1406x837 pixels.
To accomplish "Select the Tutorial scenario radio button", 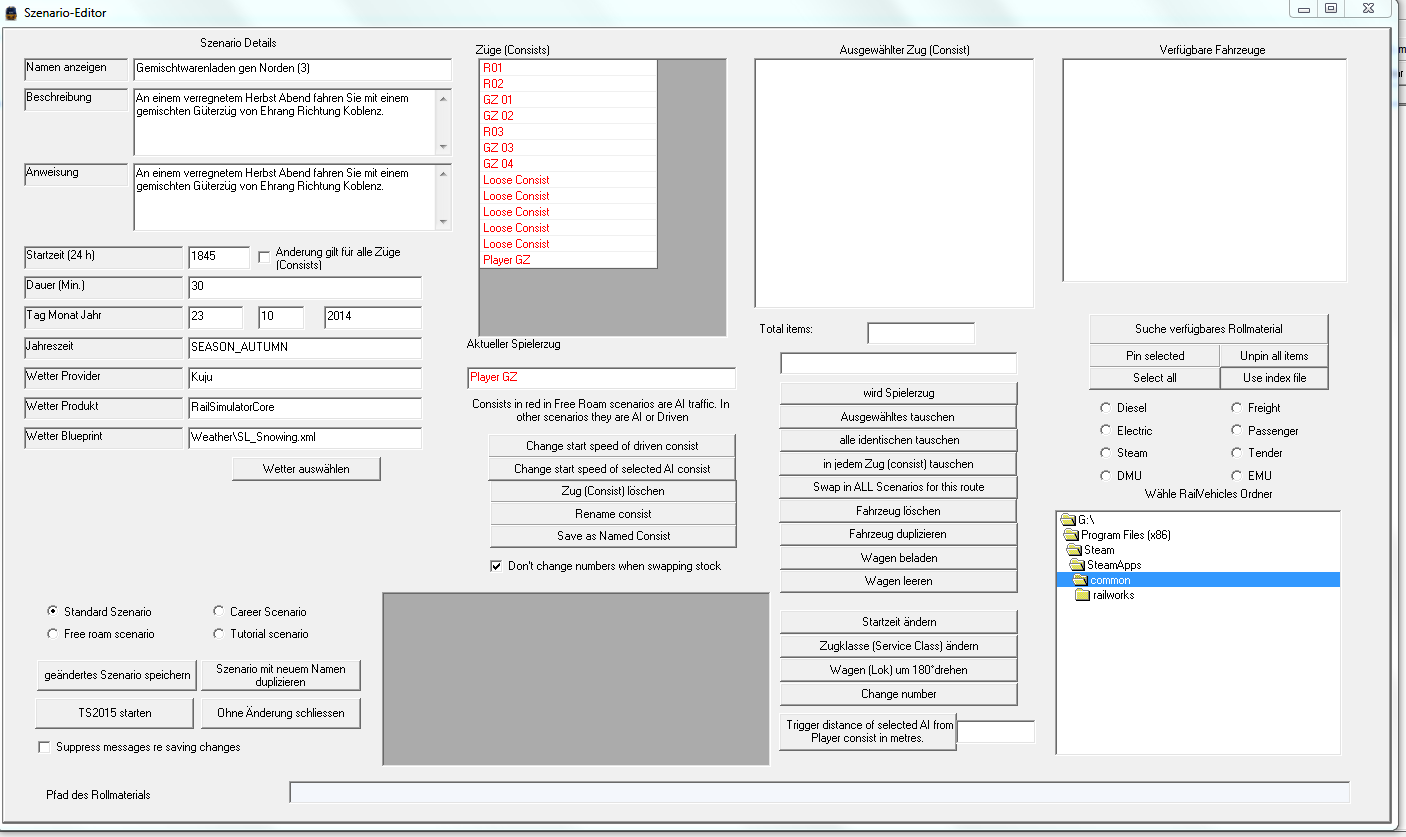I will click(x=219, y=634).
